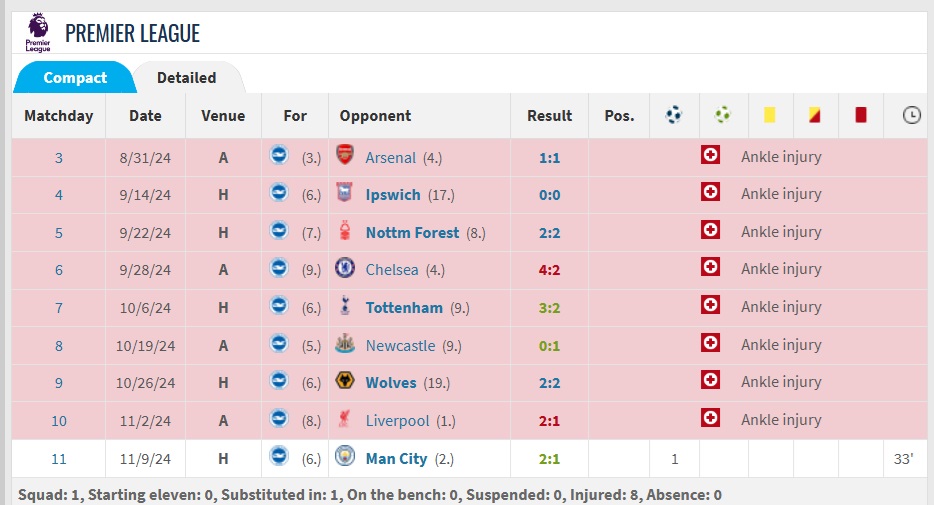Click injury cross icon in Liverpool row
This screenshot has height=505, width=934.
pos(710,418)
